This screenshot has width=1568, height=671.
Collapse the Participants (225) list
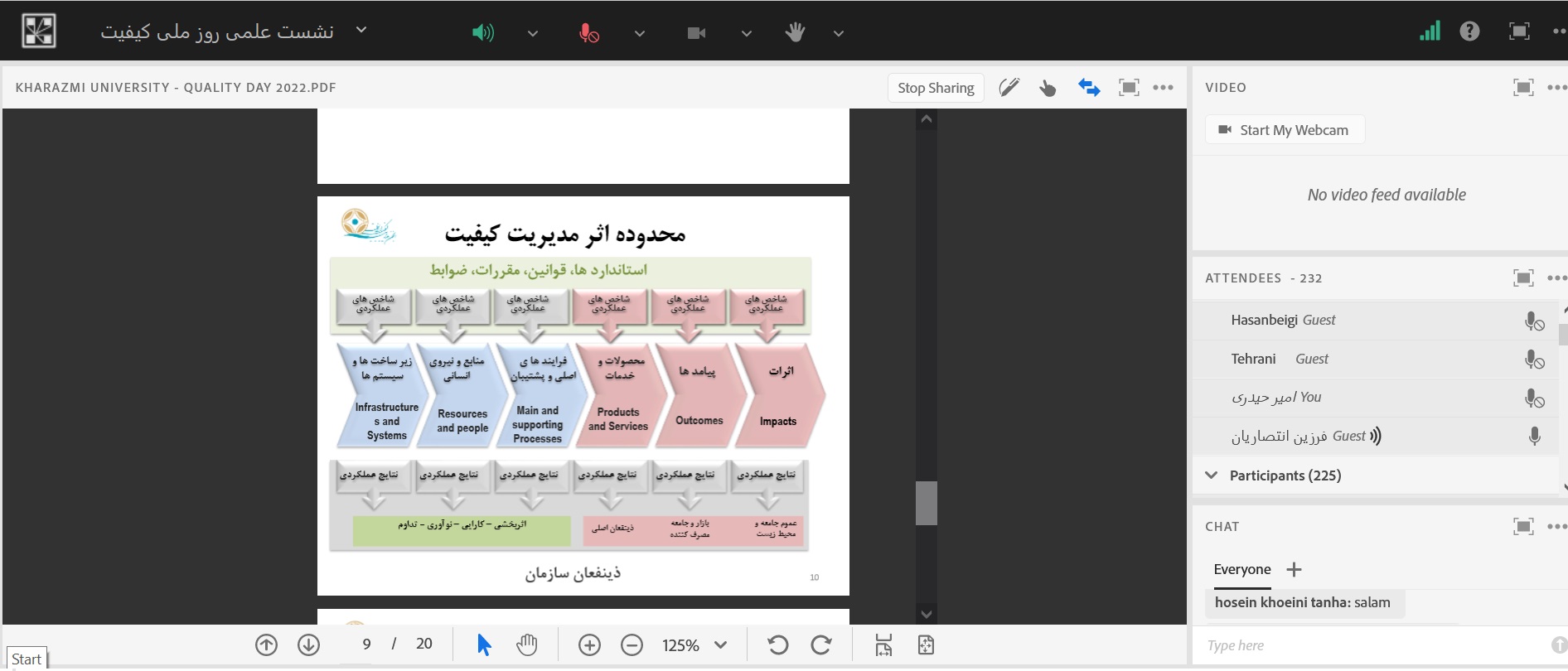tap(1212, 475)
